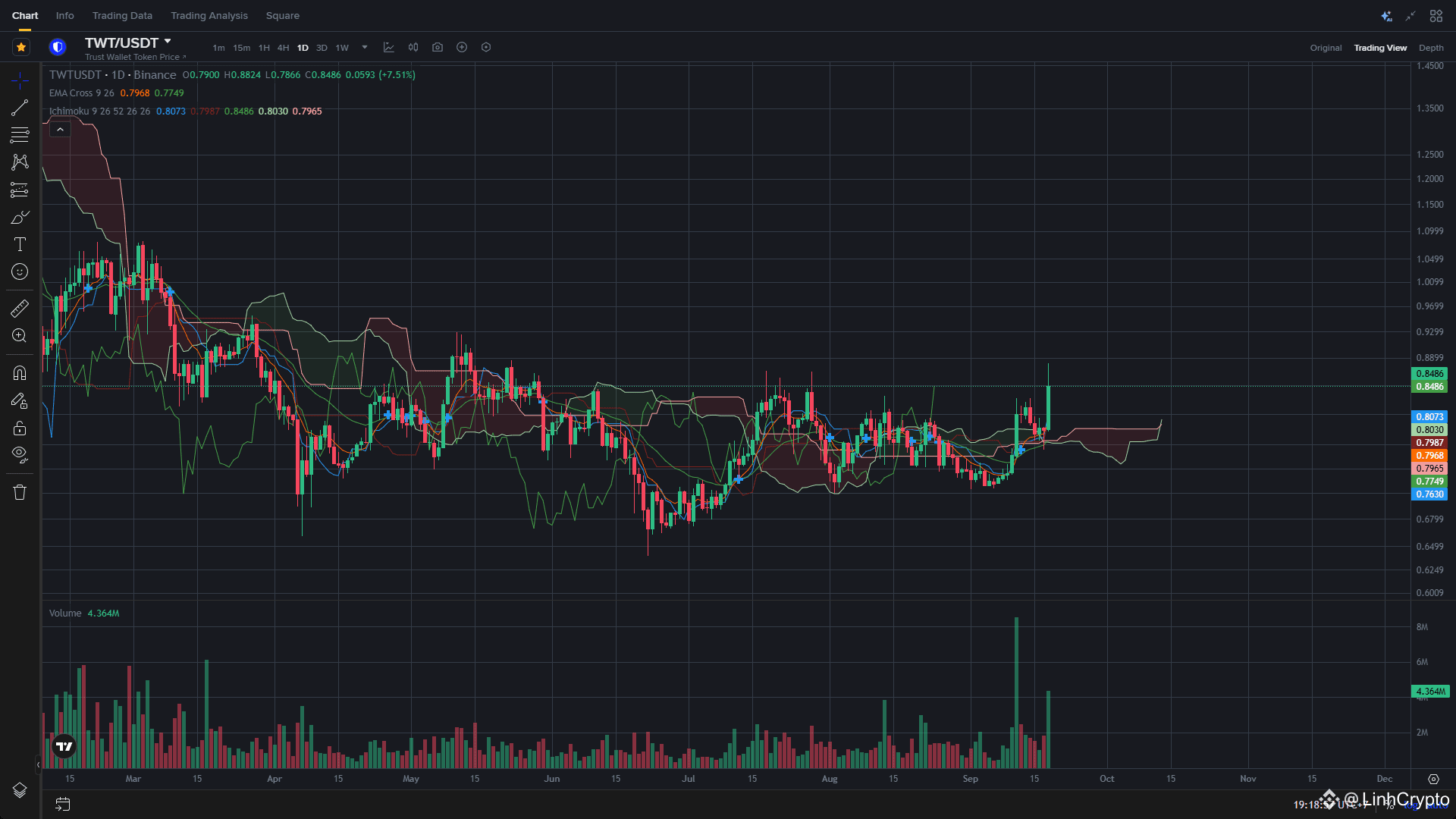Image resolution: width=1456 pixels, height=819 pixels.
Task: Open the TWT/USDT pair dropdown
Action: point(167,42)
